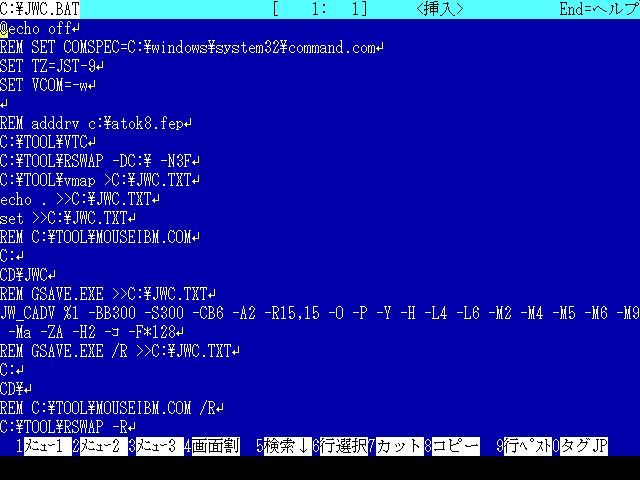Click the カット cut function key

point(399,447)
